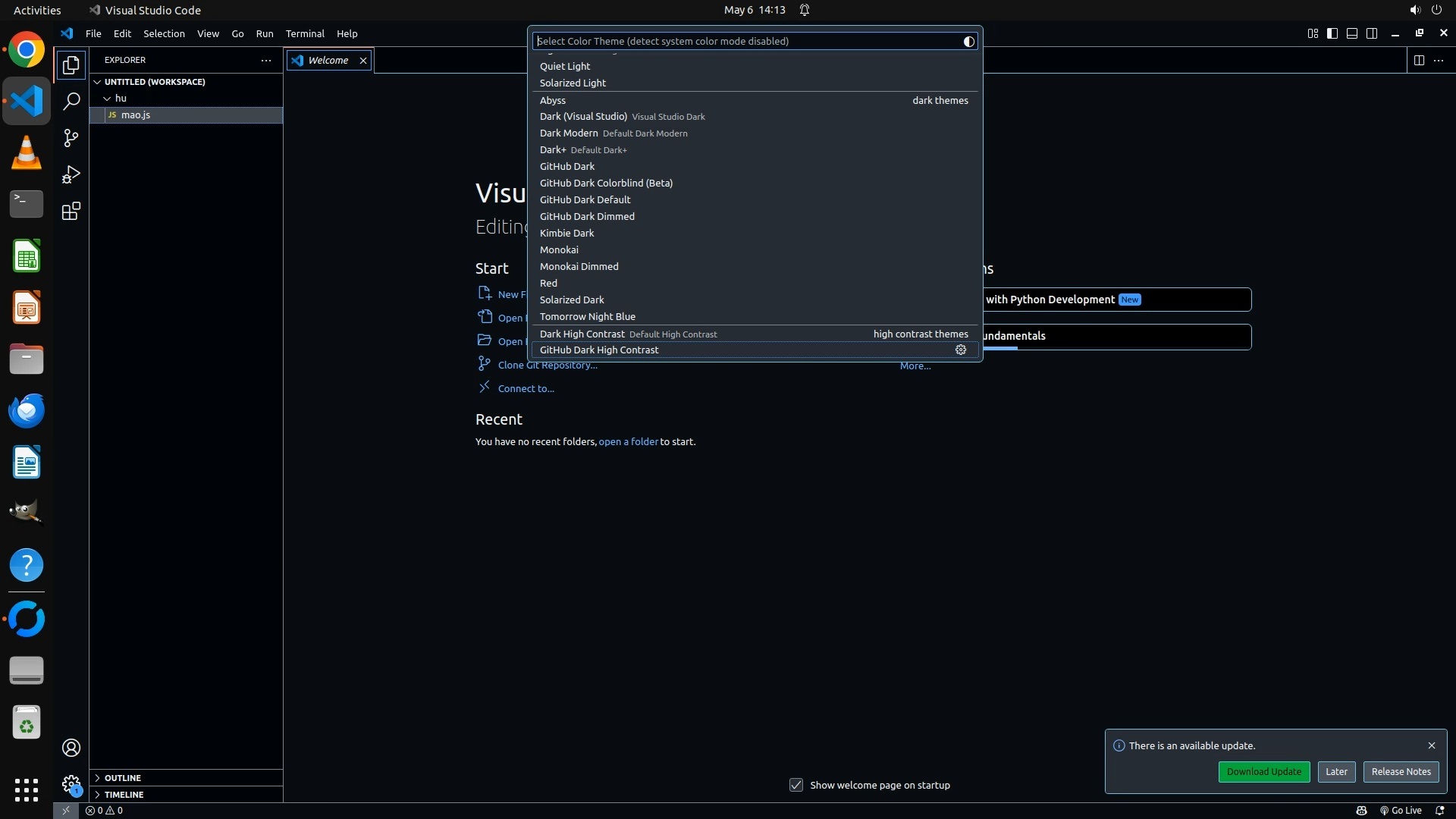Select the Monokai Dimmed theme

pyautogui.click(x=579, y=266)
